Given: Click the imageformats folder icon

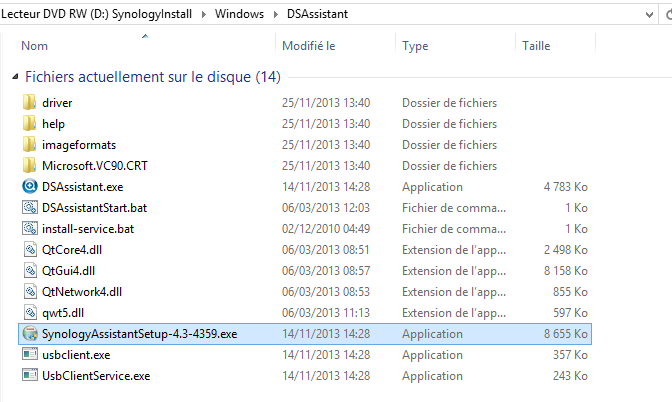Looking at the screenshot, I should pos(29,144).
